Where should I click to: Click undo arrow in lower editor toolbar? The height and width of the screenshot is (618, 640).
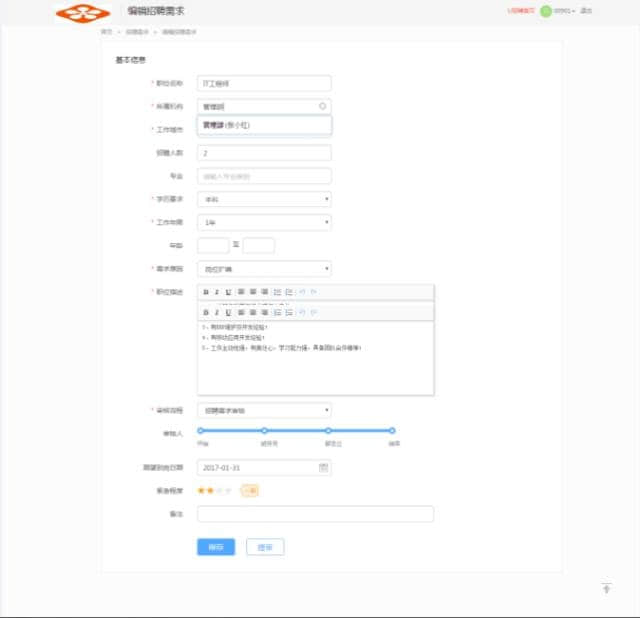click(301, 312)
